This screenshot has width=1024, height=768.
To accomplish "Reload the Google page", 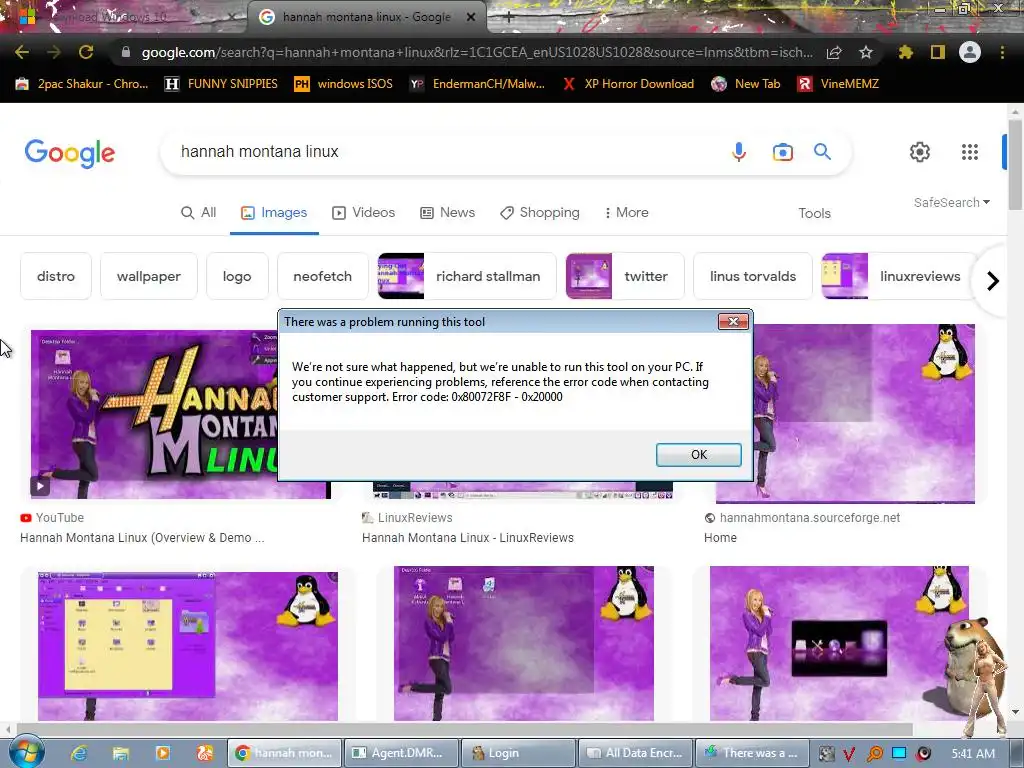I will click(x=86, y=52).
